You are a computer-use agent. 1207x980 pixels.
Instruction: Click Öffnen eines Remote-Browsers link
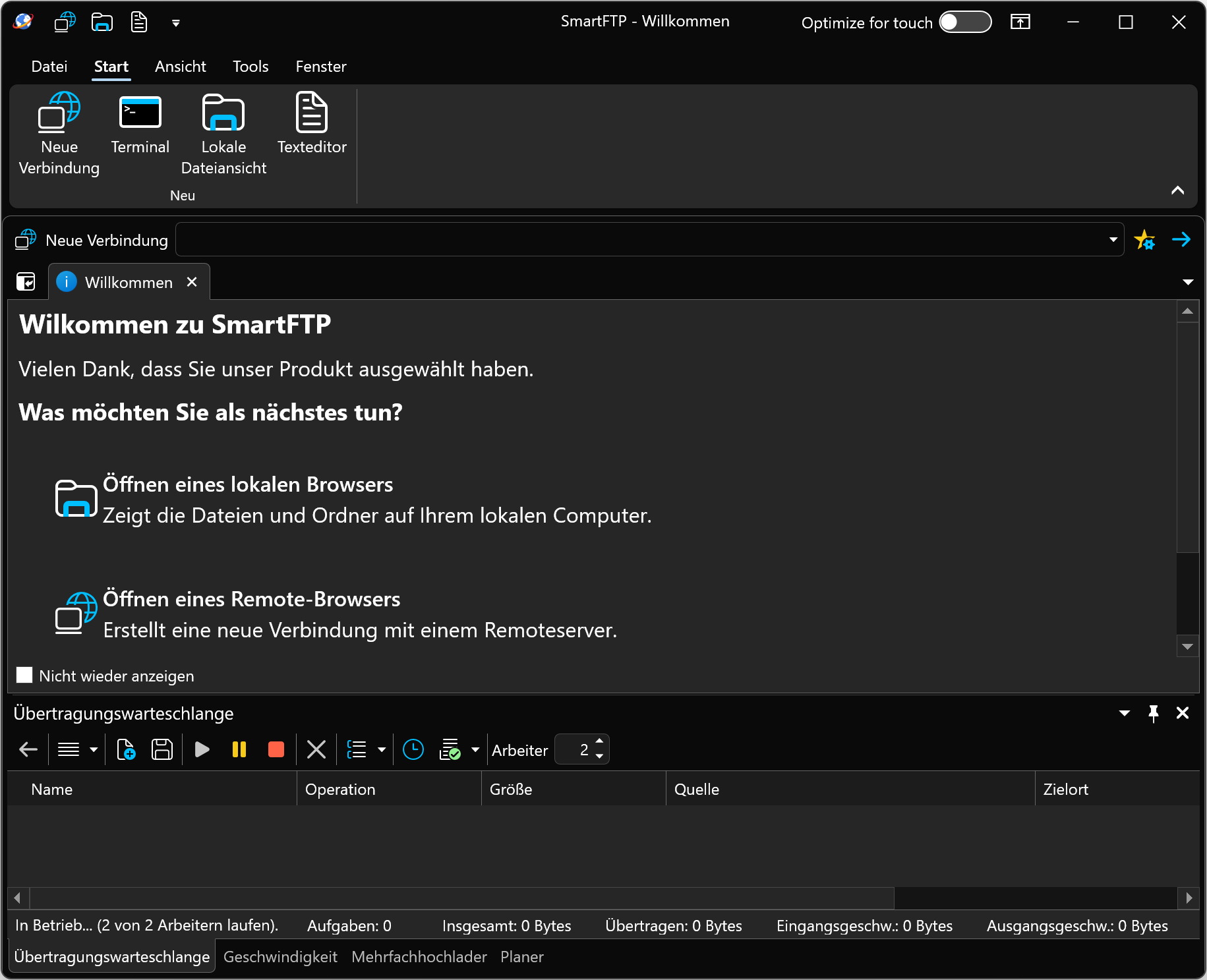[x=252, y=599]
